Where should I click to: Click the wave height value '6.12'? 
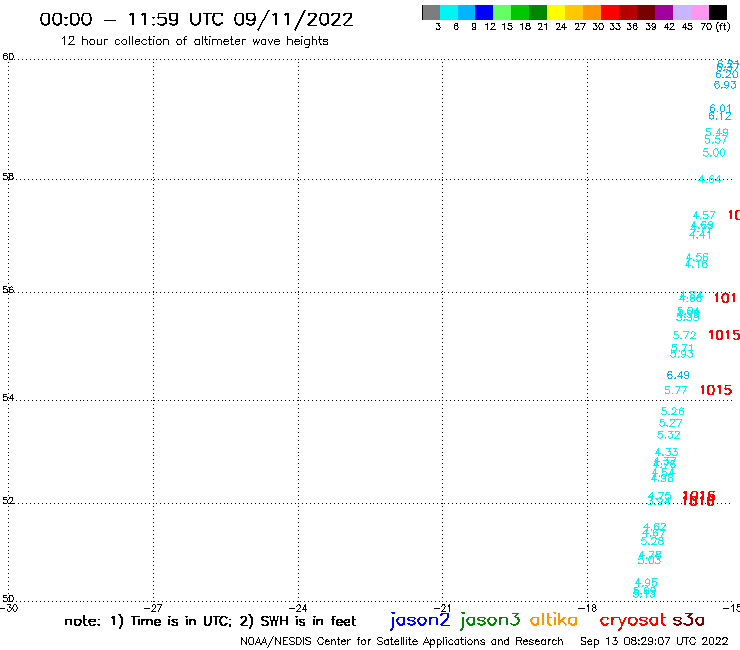[x=720, y=116]
